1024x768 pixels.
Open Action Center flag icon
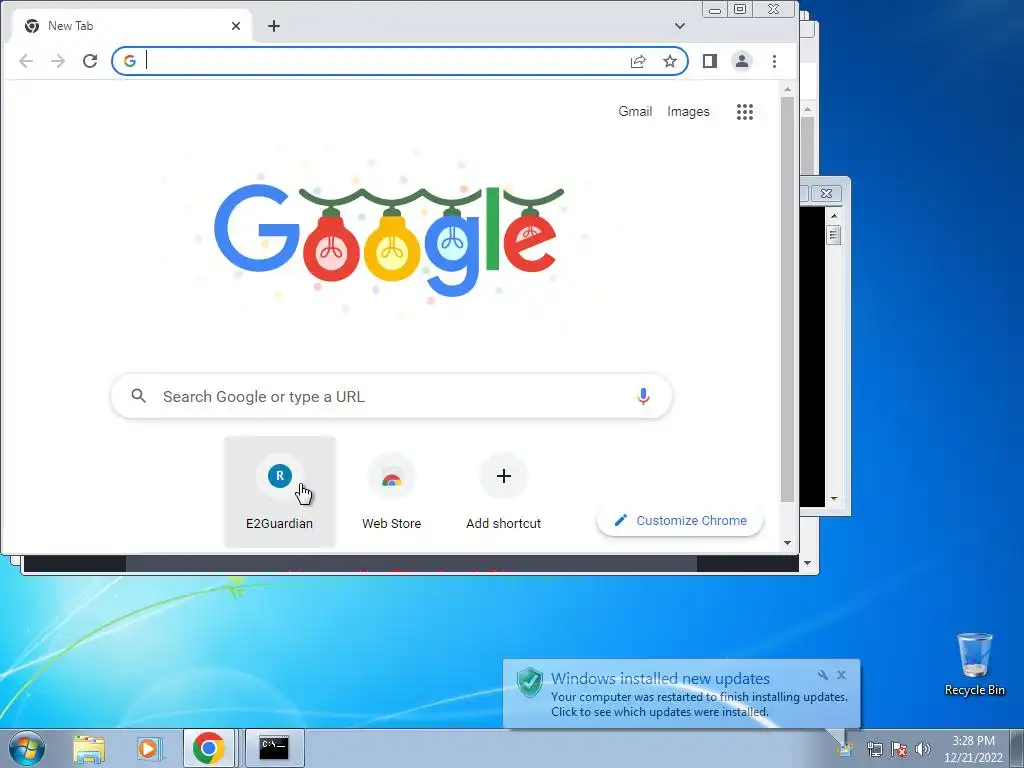[x=899, y=749]
